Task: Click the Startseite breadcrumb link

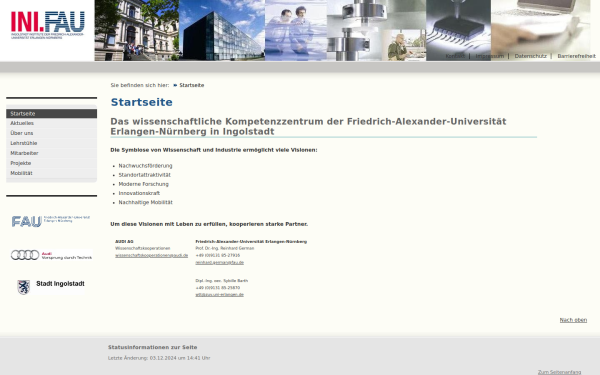Action: click(x=192, y=85)
